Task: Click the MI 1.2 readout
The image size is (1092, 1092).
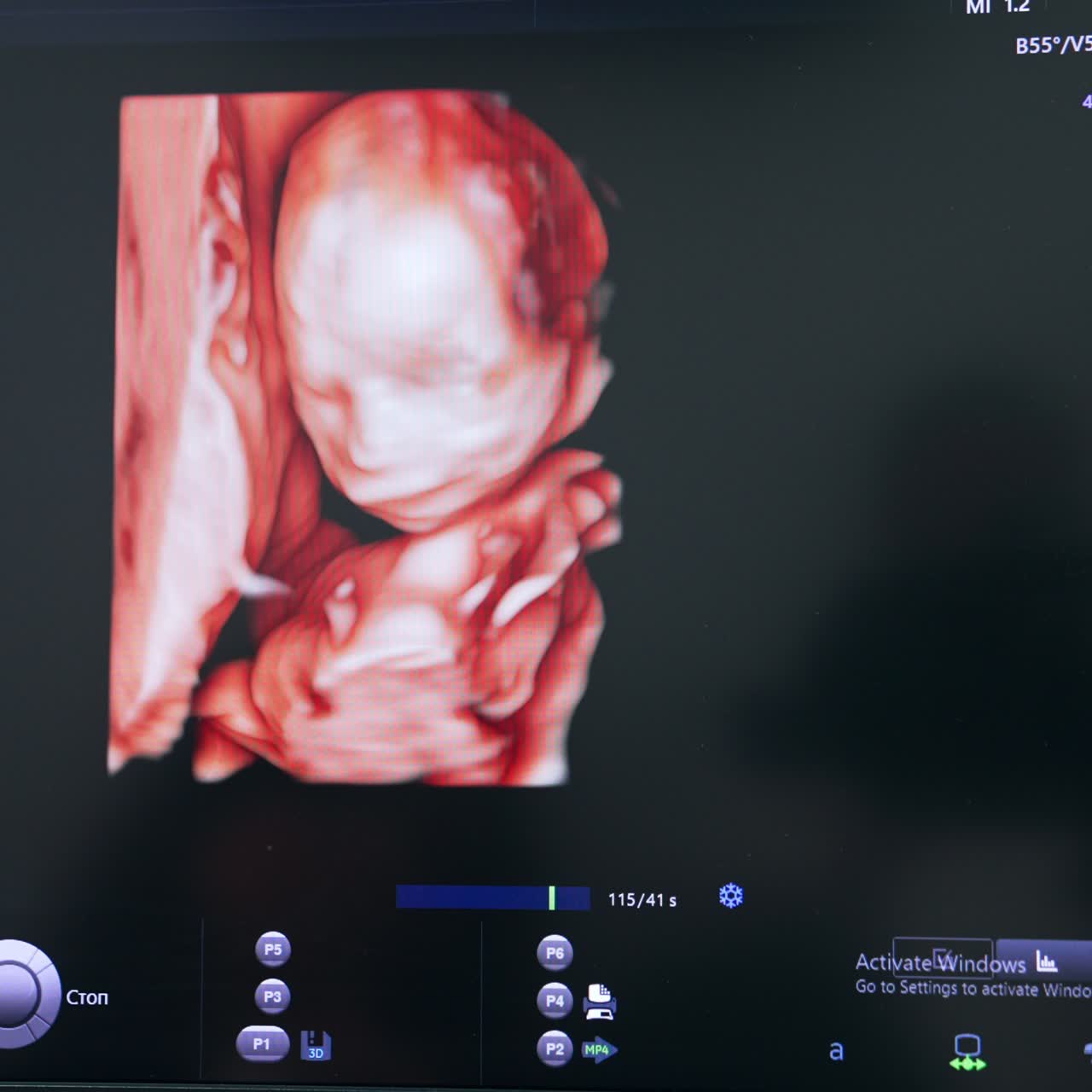Action: coord(997,8)
